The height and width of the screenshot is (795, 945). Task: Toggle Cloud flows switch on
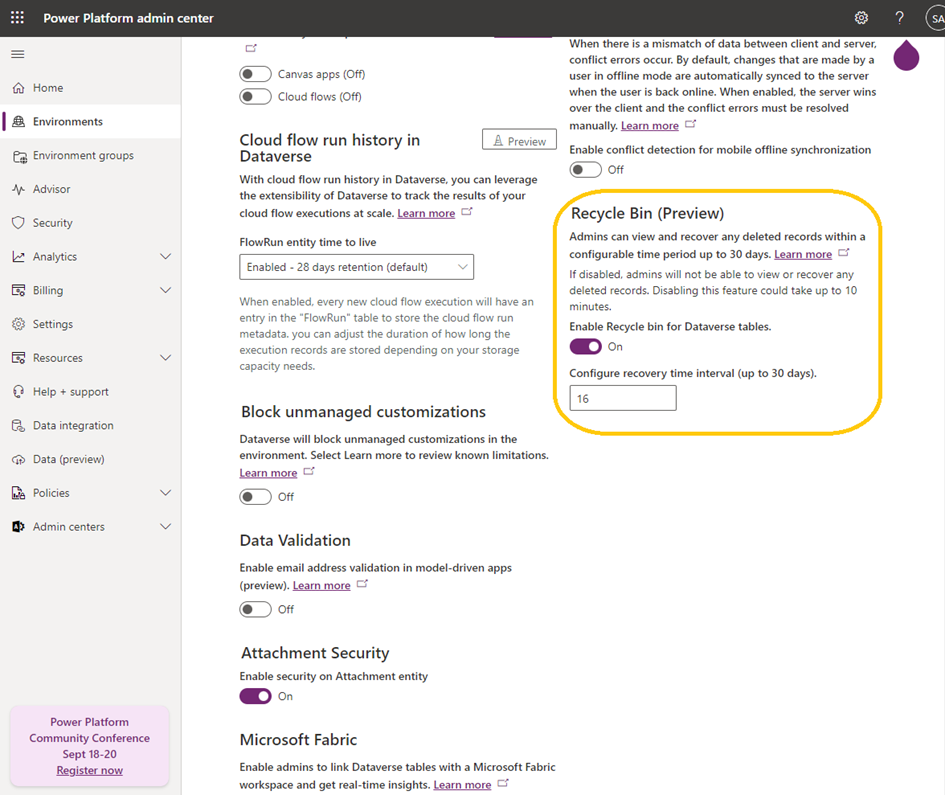point(255,96)
